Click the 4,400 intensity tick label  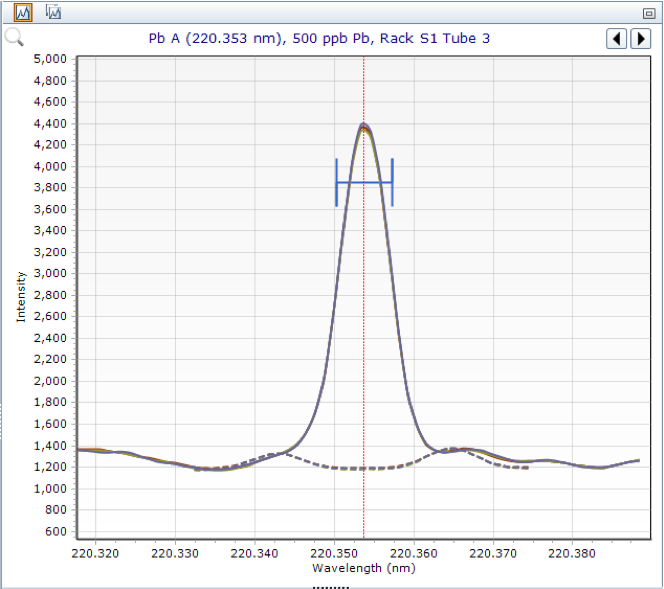(50, 124)
